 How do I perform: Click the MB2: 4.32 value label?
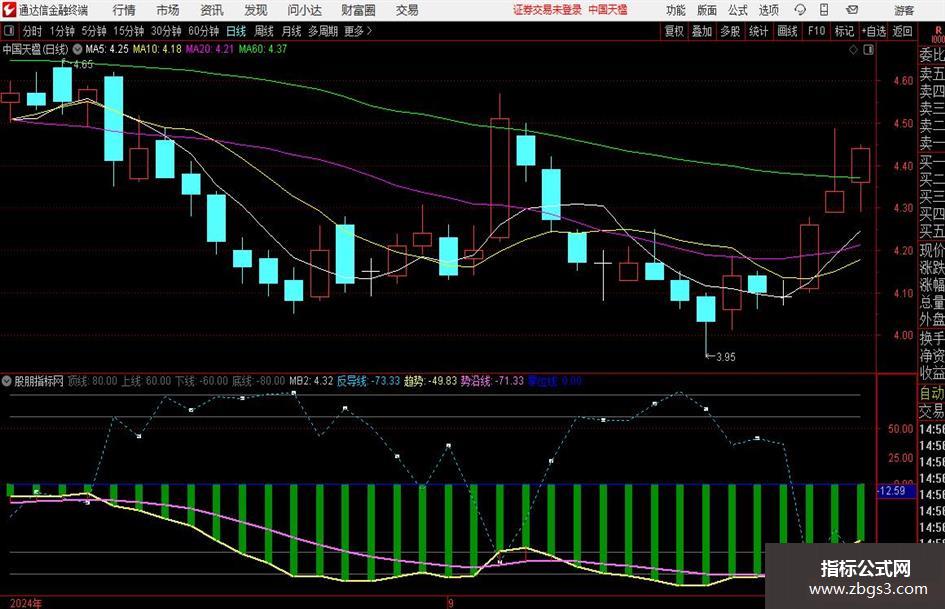[311, 381]
